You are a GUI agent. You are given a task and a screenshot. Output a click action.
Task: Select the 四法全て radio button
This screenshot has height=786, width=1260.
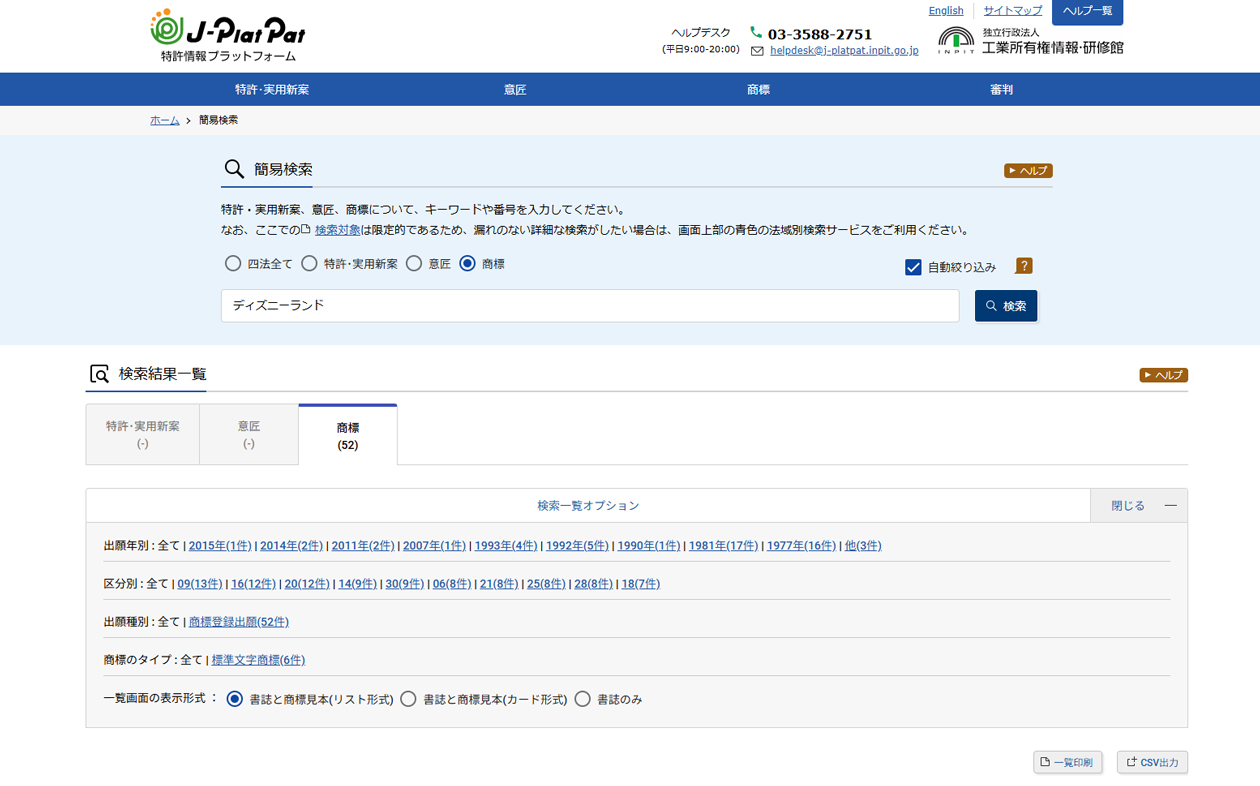pos(233,264)
